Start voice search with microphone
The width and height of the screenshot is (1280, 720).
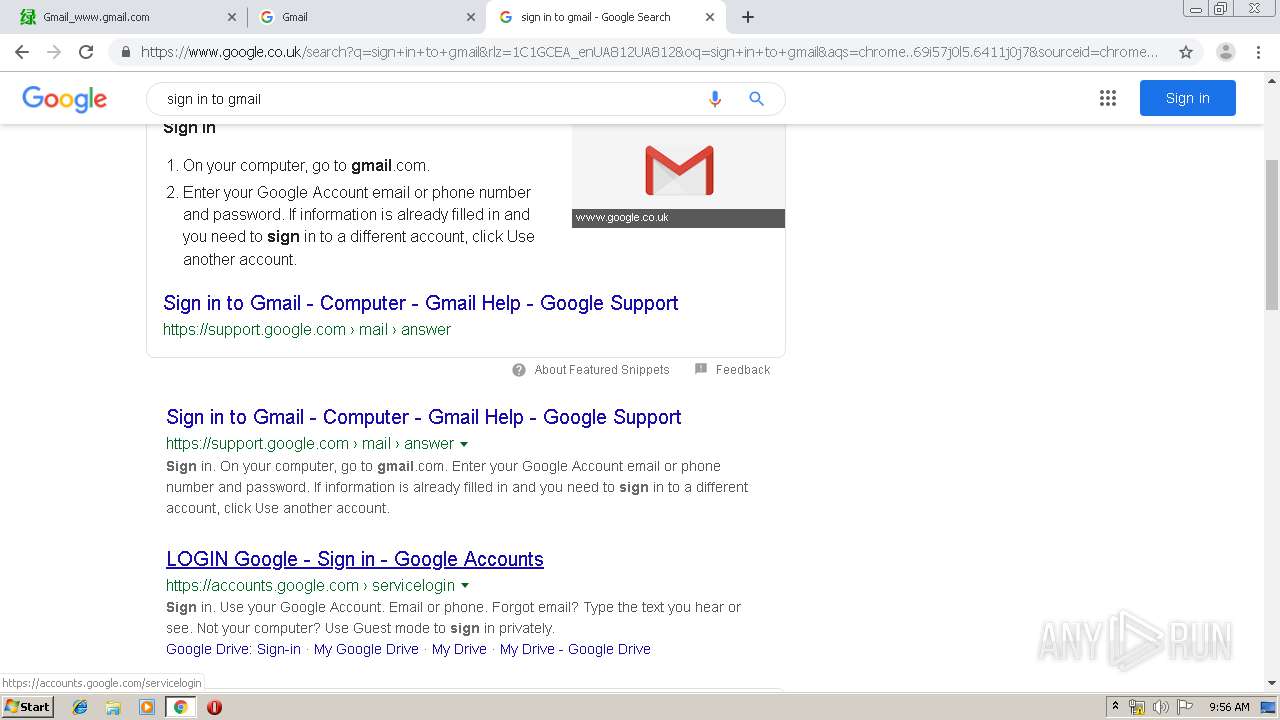[714, 99]
